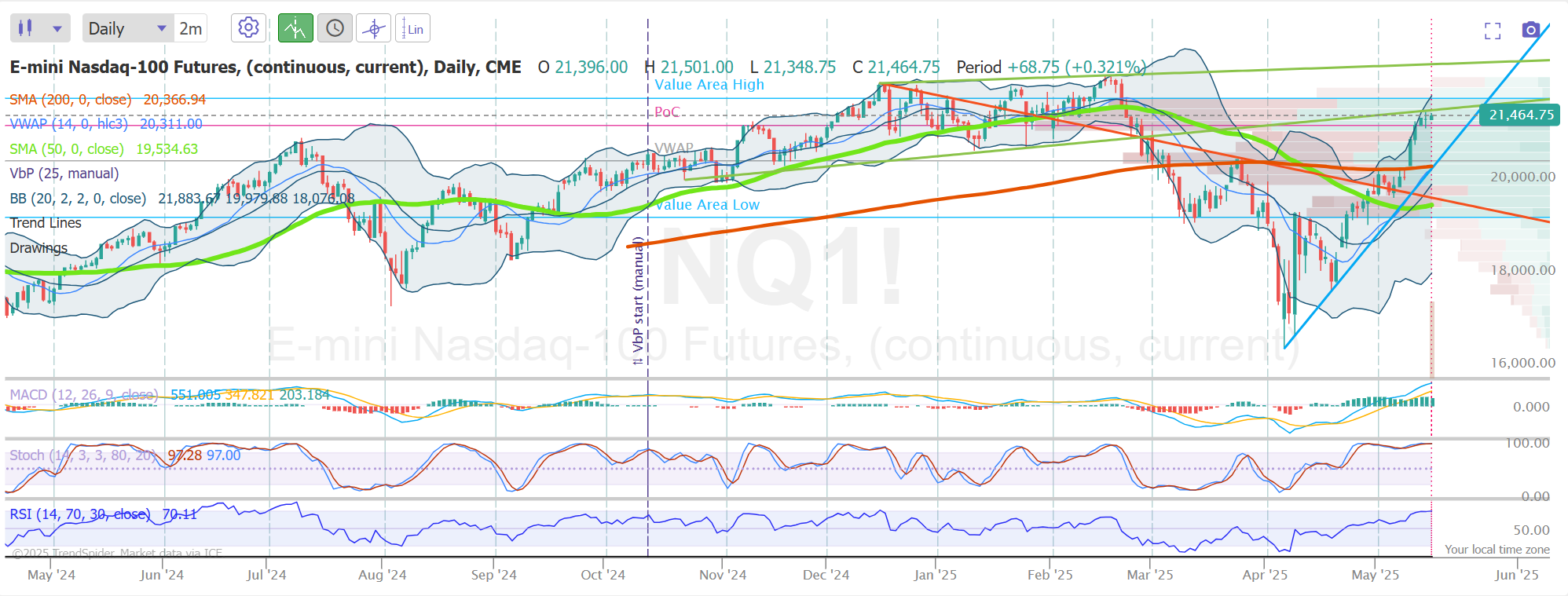The height and width of the screenshot is (596, 1568).
Task: Click the Nov '24 date axis label
Action: point(723,575)
